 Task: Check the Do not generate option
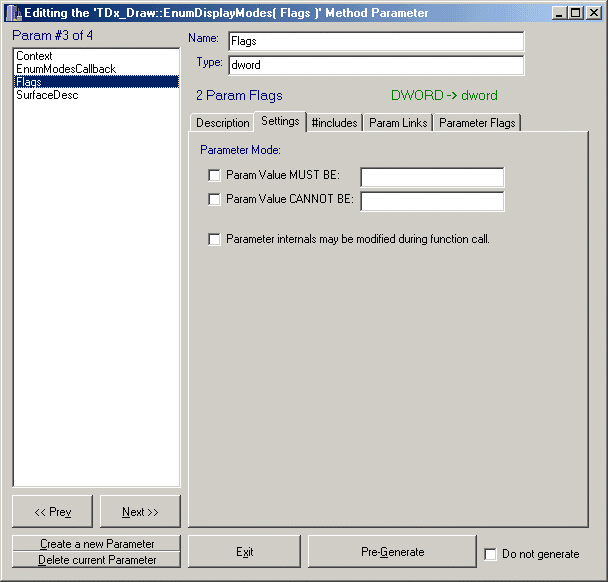pyautogui.click(x=490, y=554)
